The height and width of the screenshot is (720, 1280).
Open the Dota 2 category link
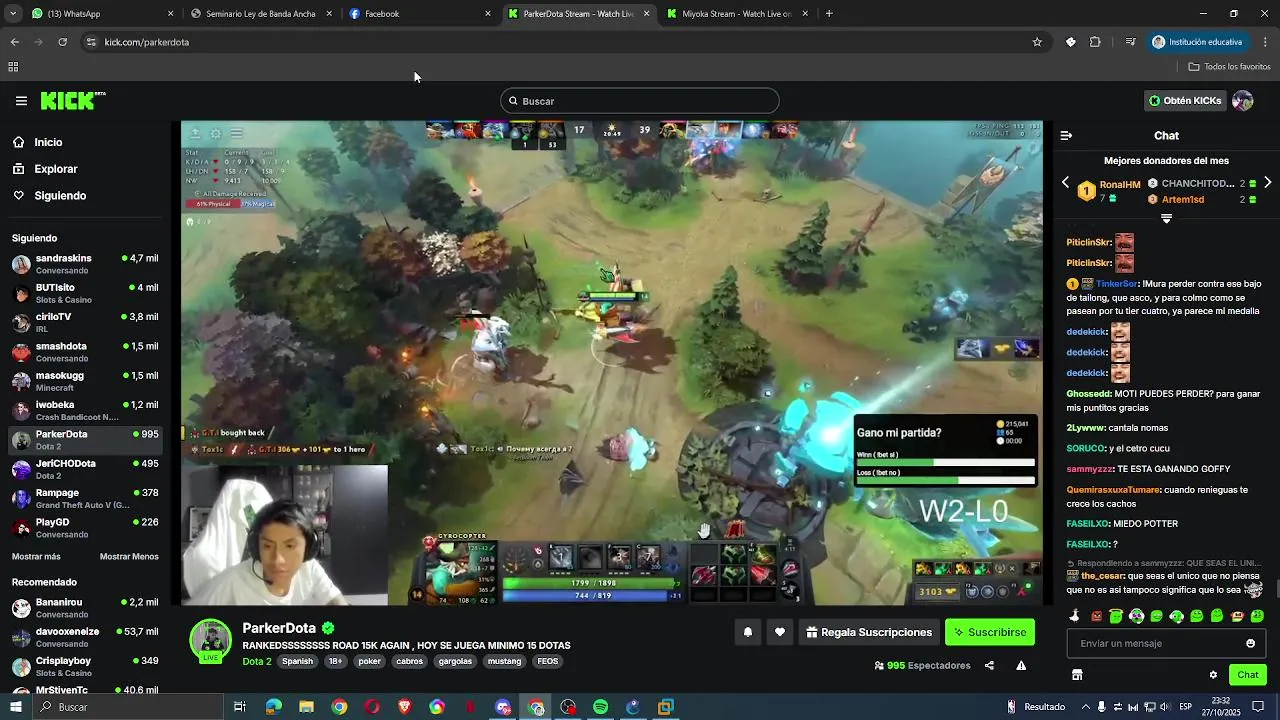coord(257,661)
